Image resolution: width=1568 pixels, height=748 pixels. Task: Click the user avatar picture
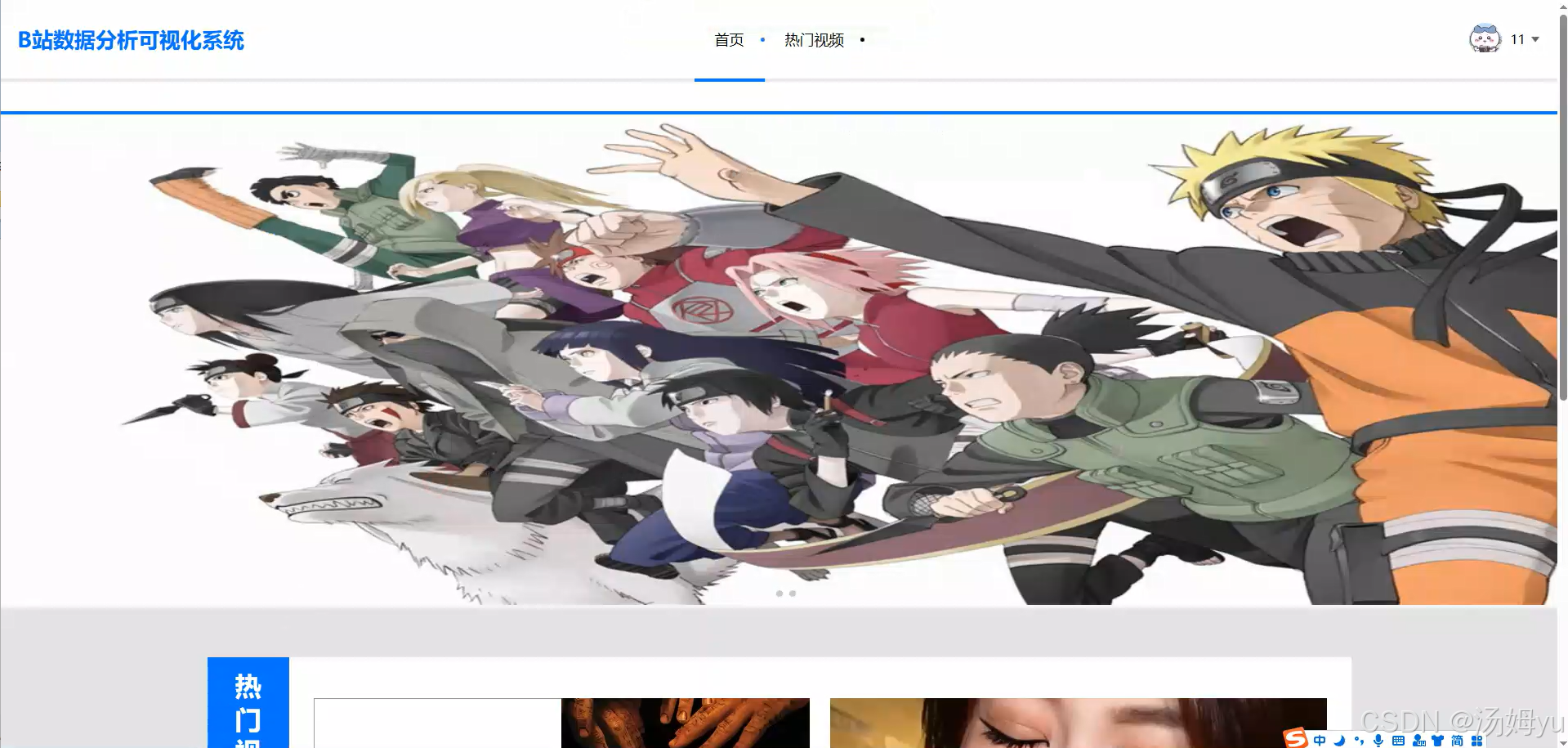[1485, 38]
